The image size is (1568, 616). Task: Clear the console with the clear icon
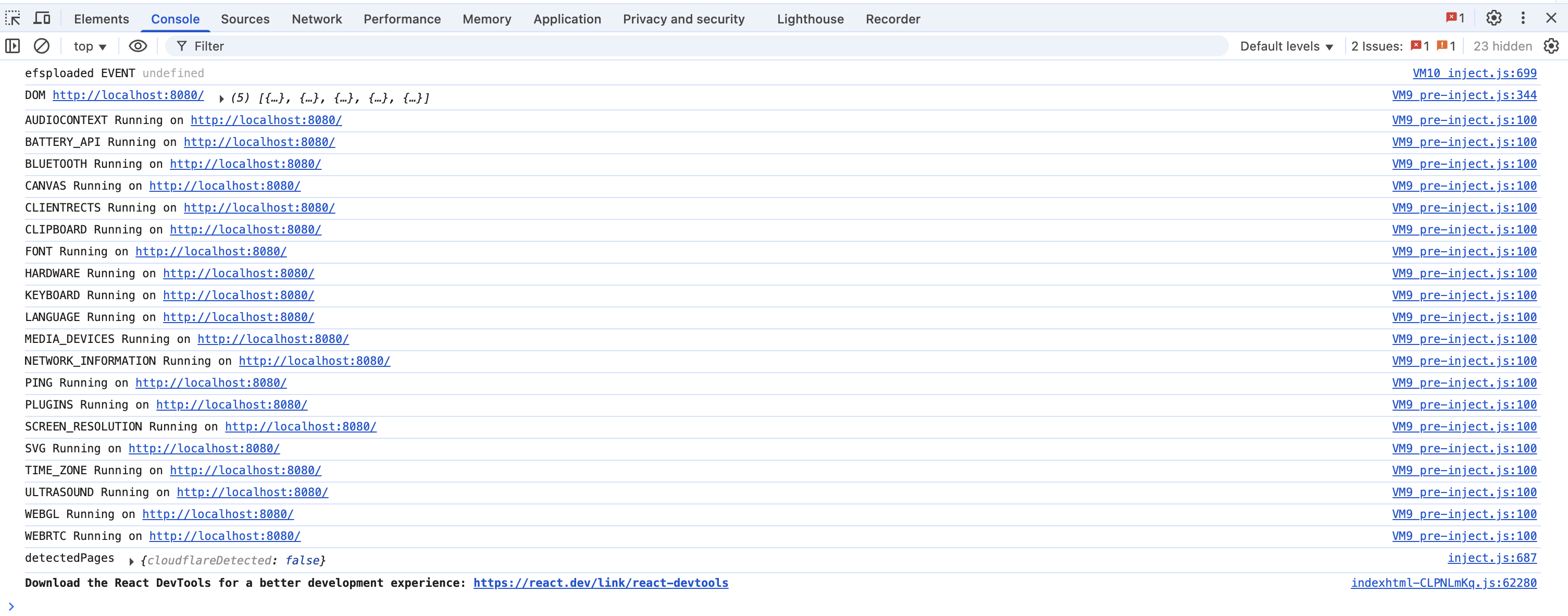pos(41,46)
